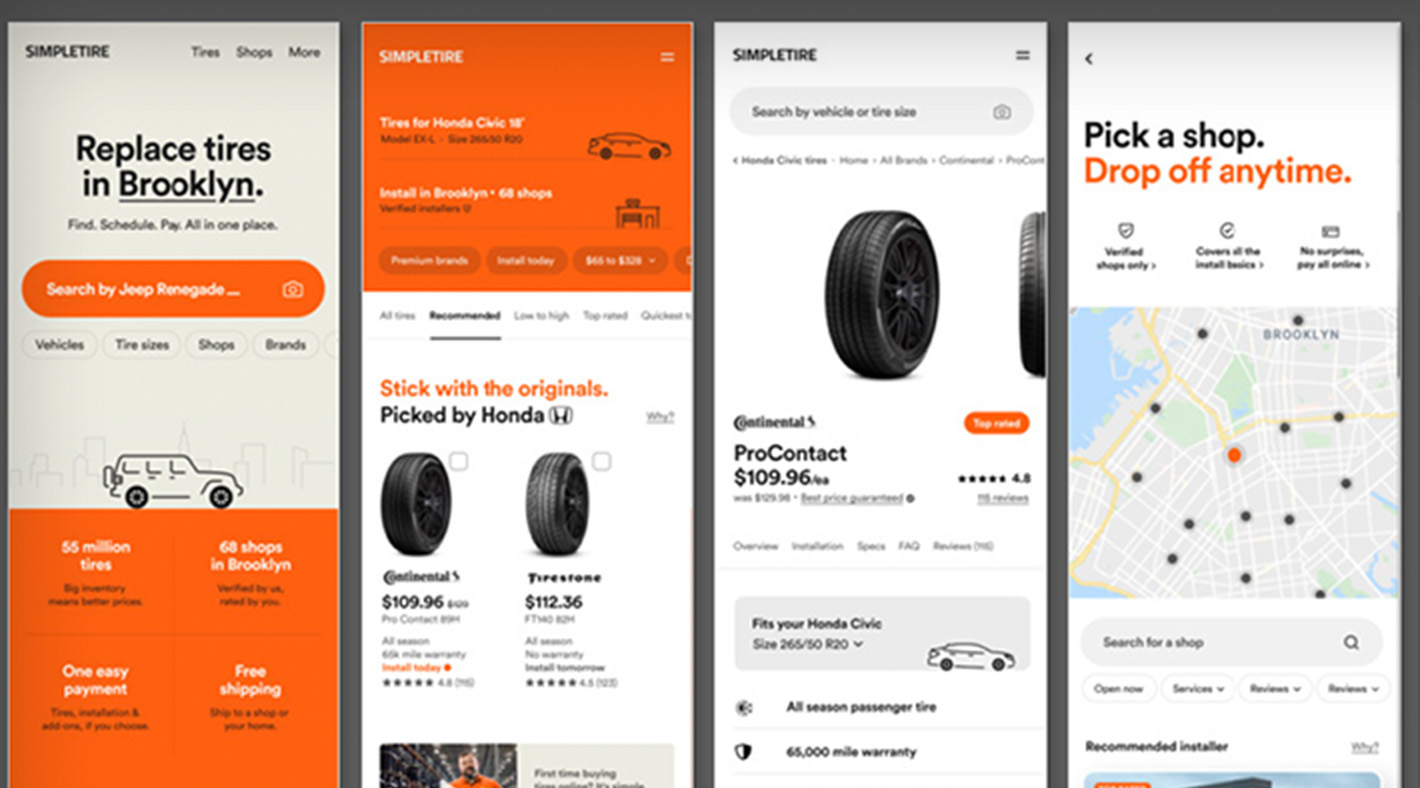The width and height of the screenshot is (1420, 788).
Task: Check the compare box on Firestone tire
Action: pyautogui.click(x=601, y=461)
